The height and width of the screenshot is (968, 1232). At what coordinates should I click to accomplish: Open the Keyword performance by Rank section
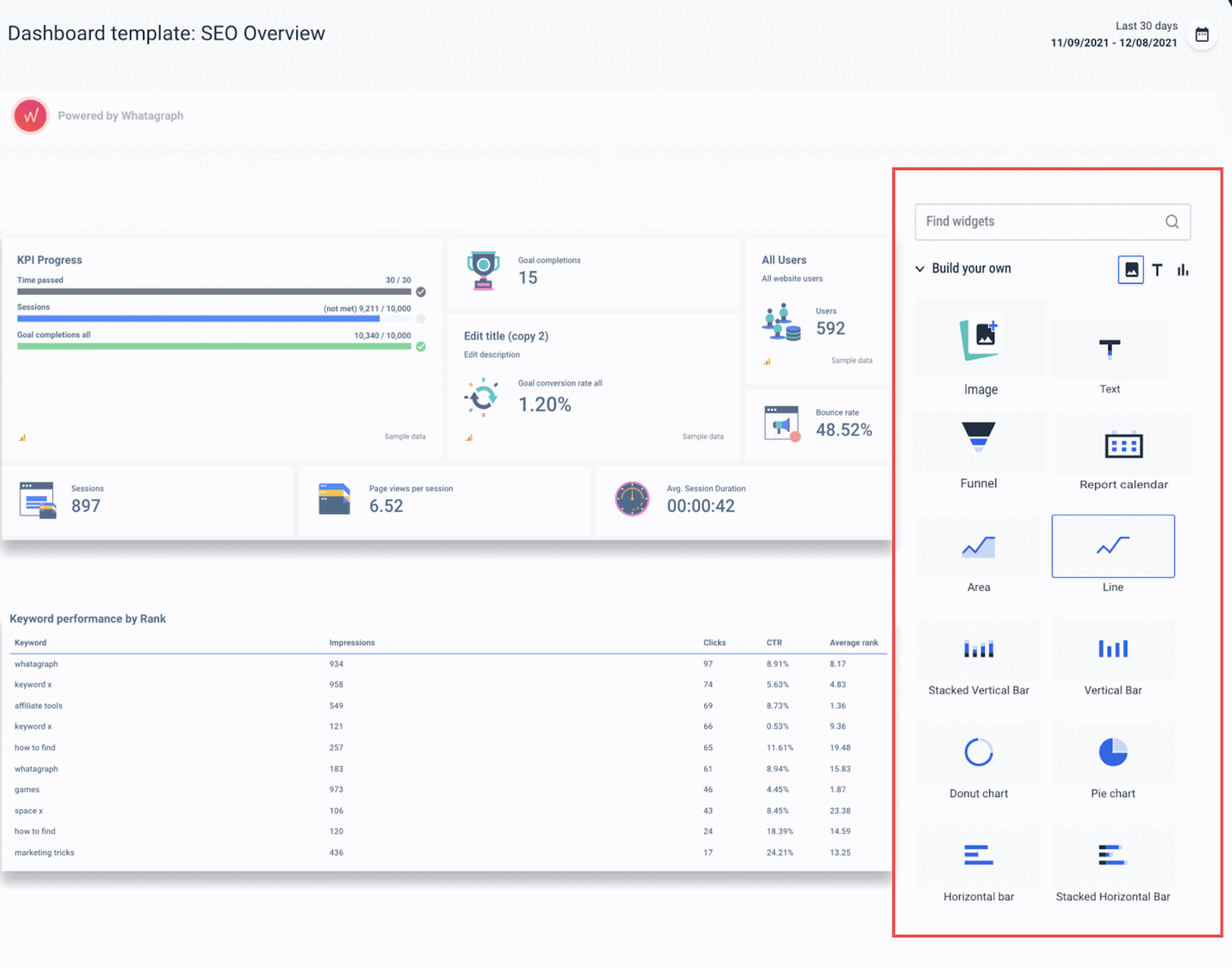click(87, 618)
